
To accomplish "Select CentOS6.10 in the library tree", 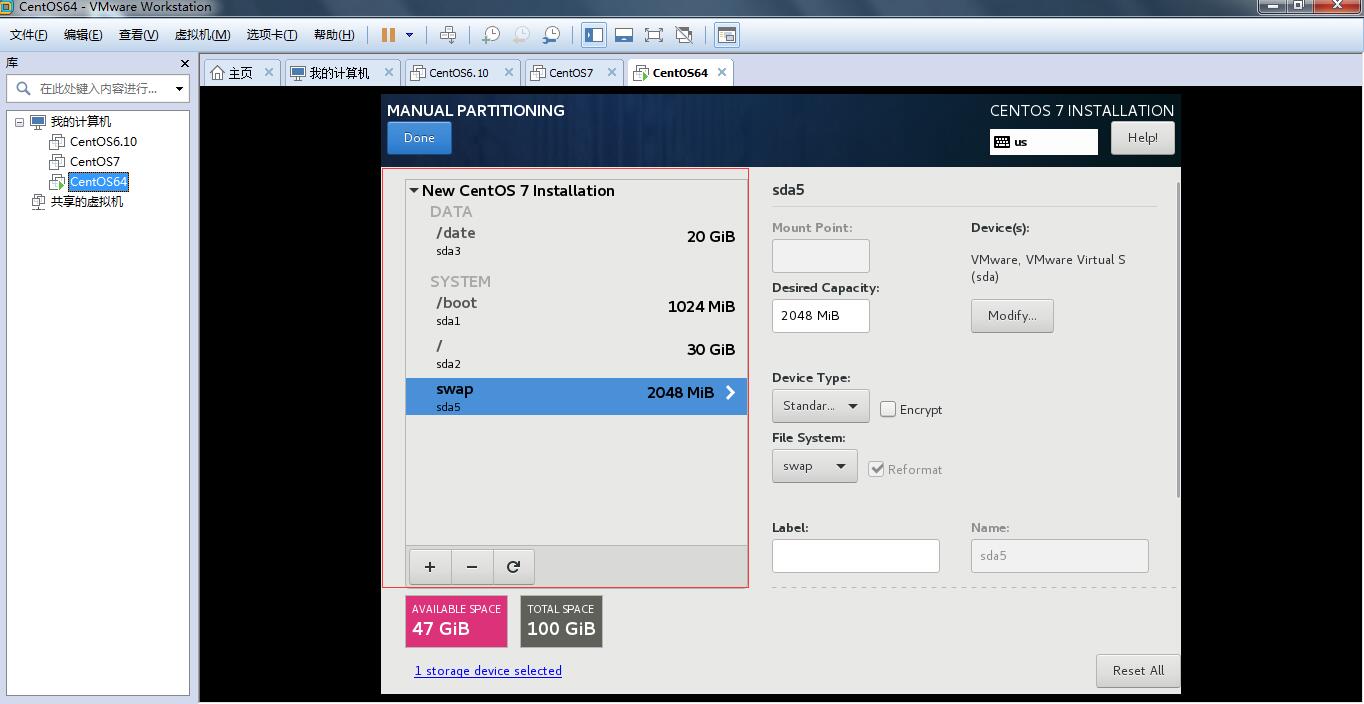I will (103, 142).
